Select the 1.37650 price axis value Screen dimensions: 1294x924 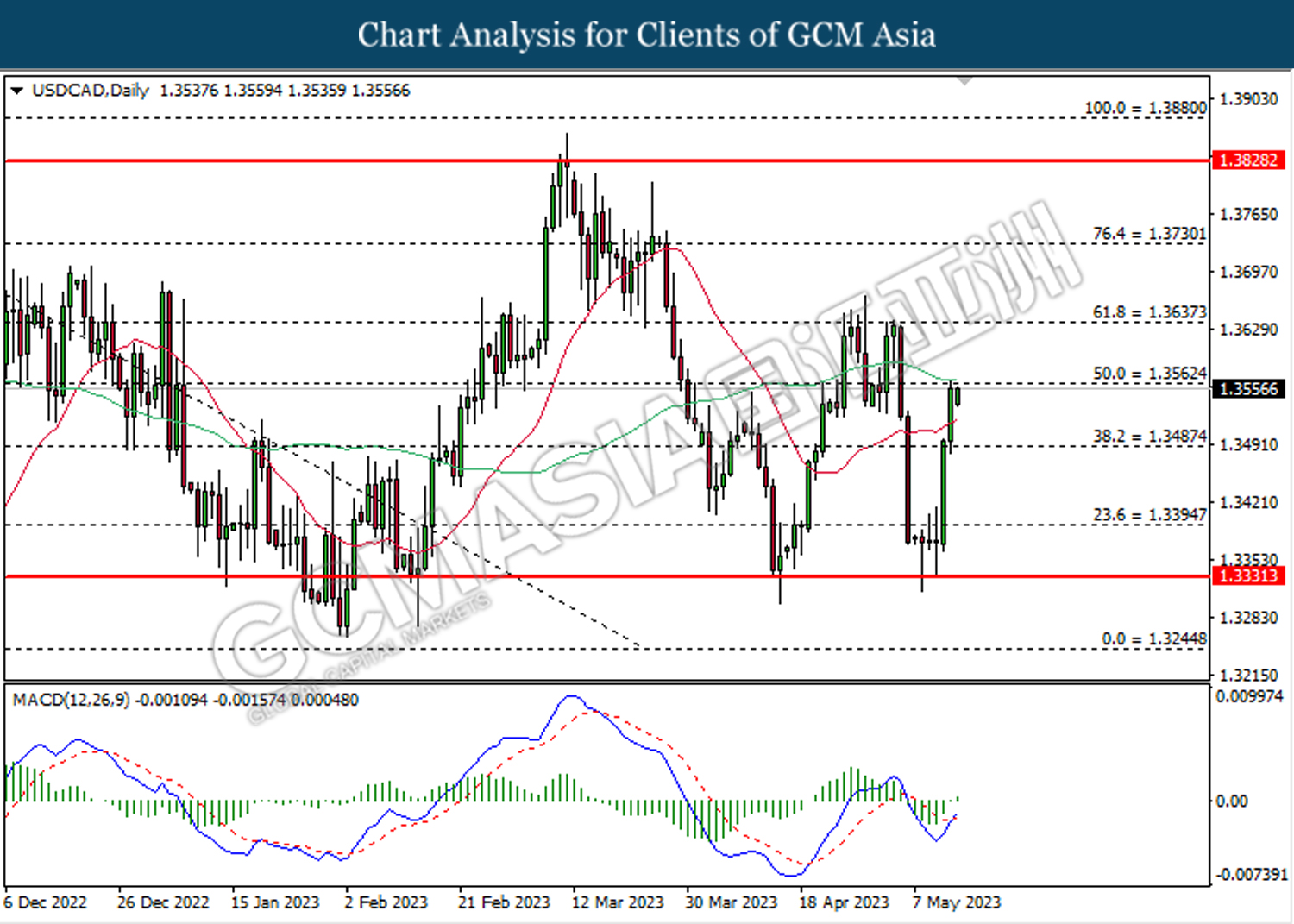point(1248,214)
